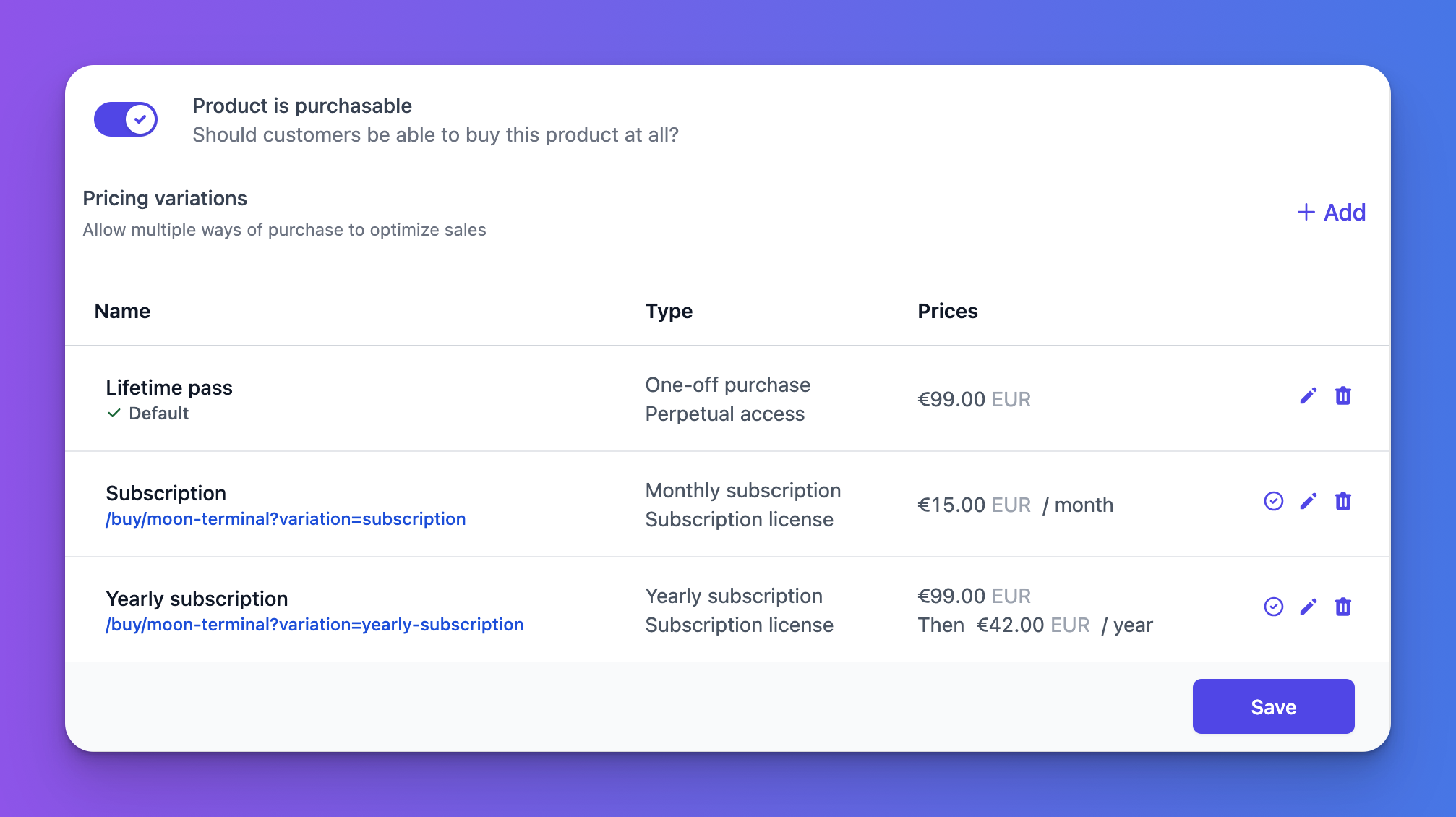Set Yearly subscription as default
The height and width of the screenshot is (817, 1456).
(1273, 607)
